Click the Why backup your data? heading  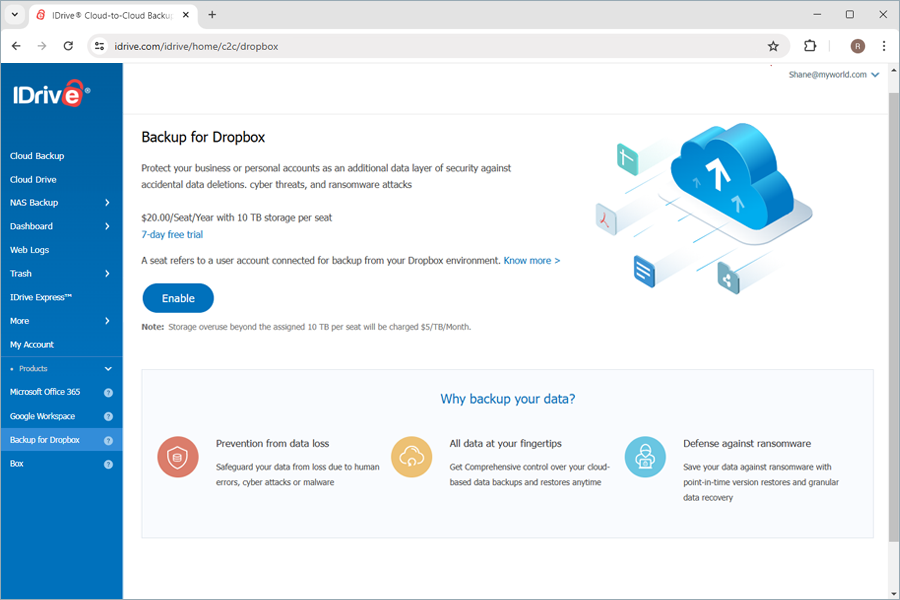[507, 399]
